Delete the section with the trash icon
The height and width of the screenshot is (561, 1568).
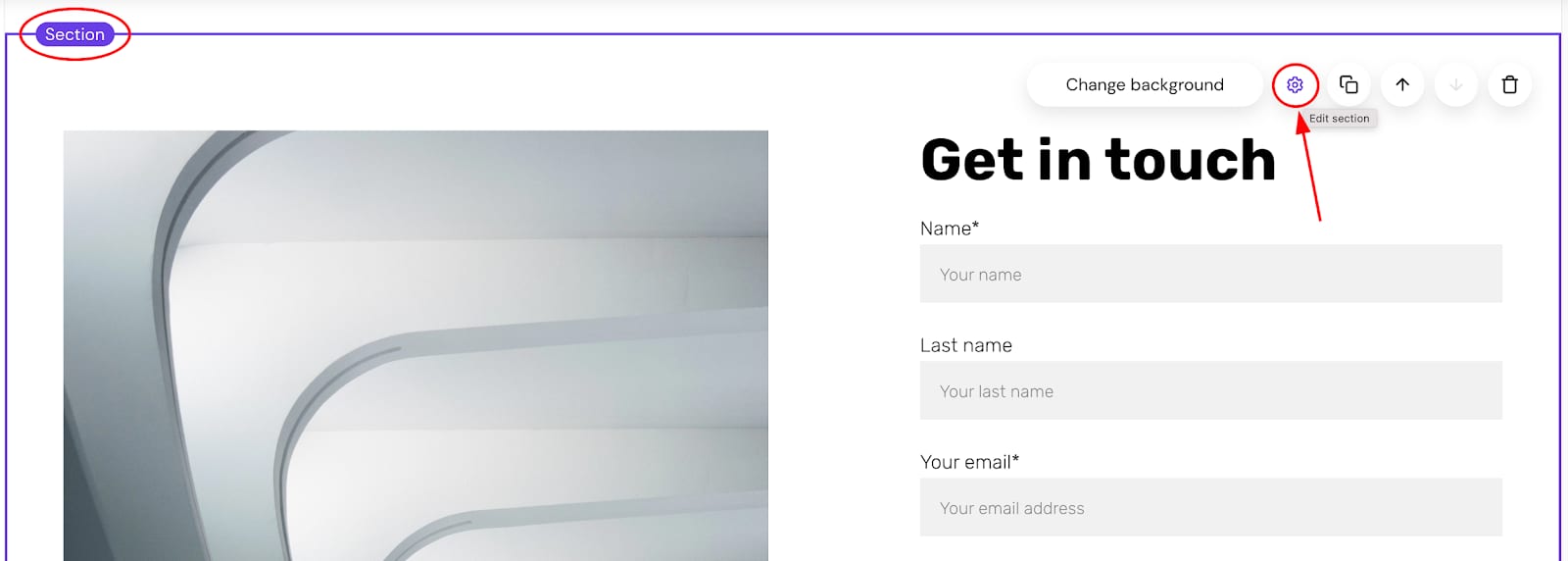click(1509, 85)
